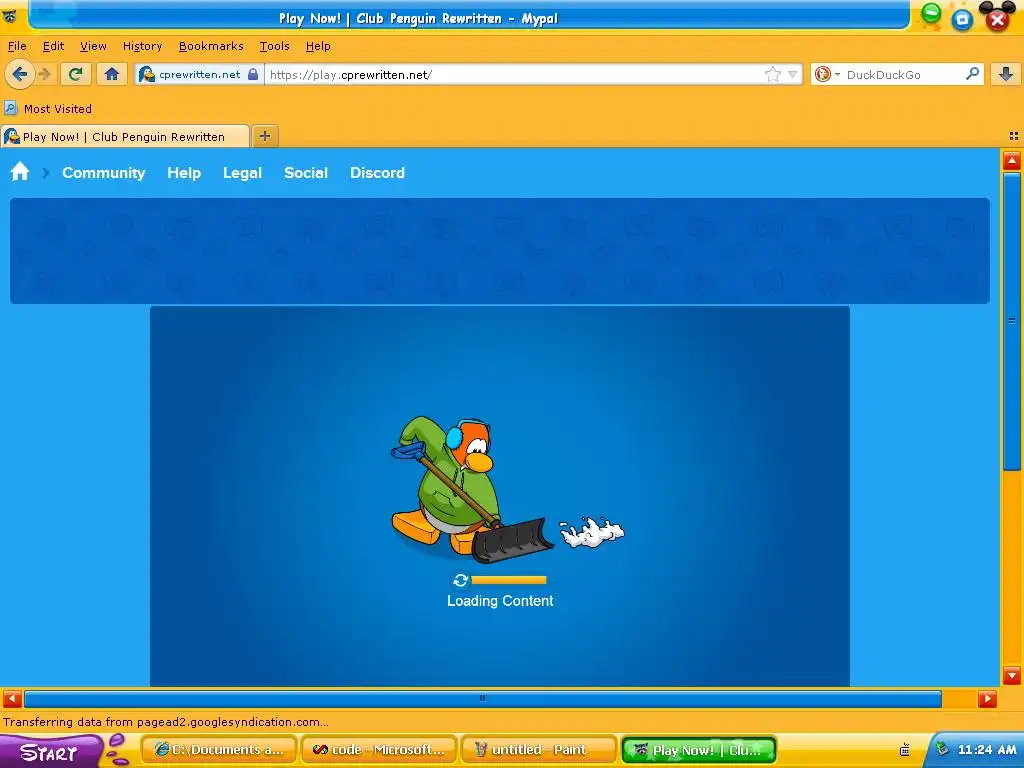The image size is (1024, 768).
Task: Click the vertical scrollbar down arrow
Action: [x=1012, y=675]
